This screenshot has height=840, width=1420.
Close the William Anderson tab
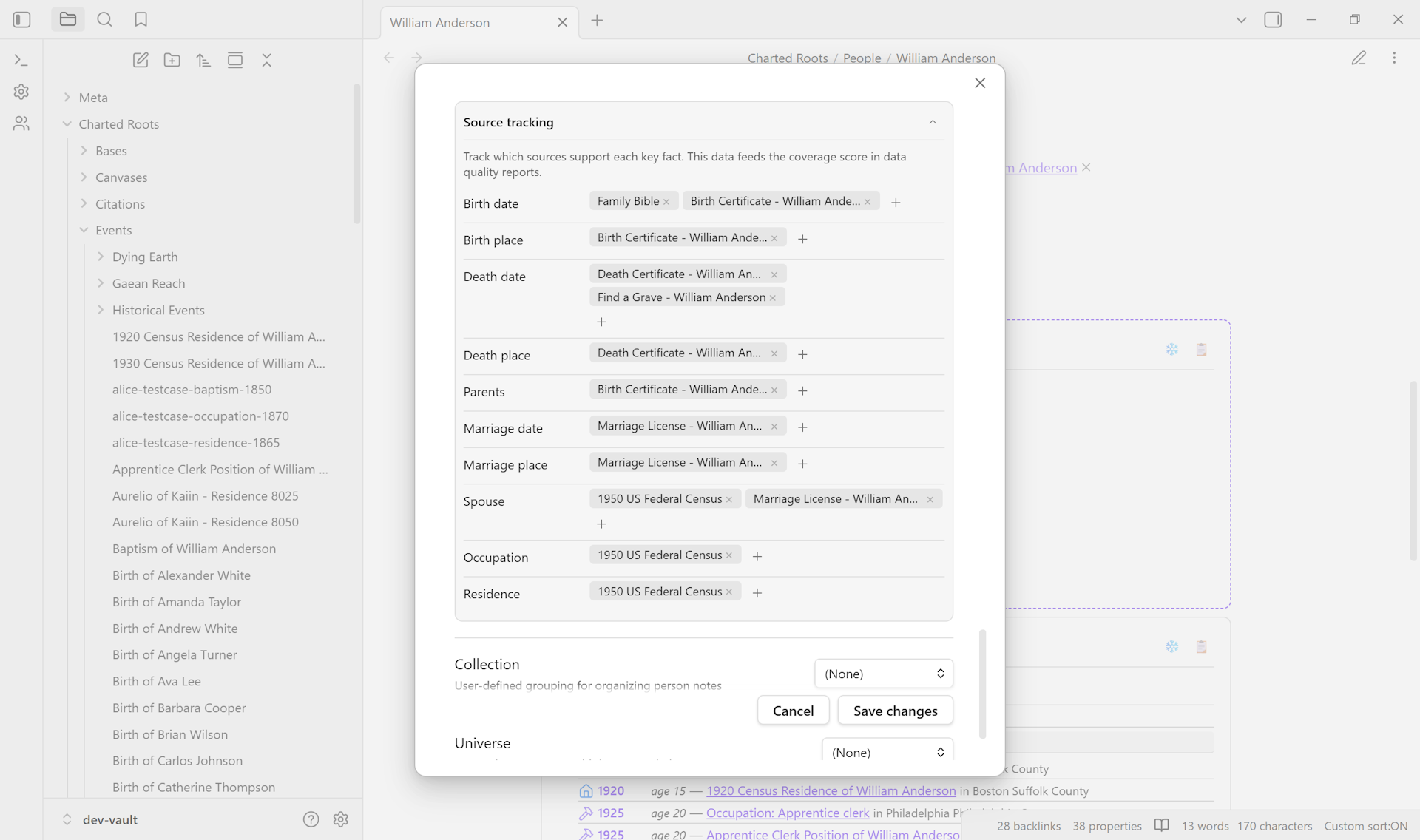[563, 22]
